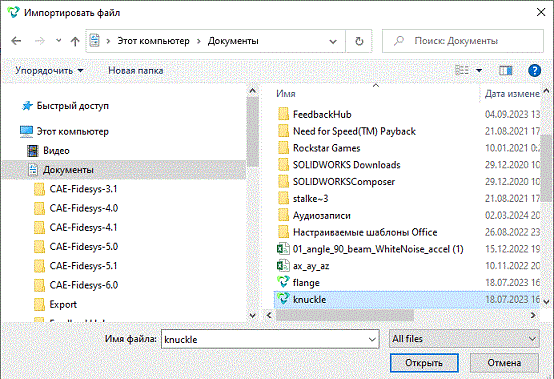Click the Отмена button
Screen dimensions: 554x379
coord(504,363)
